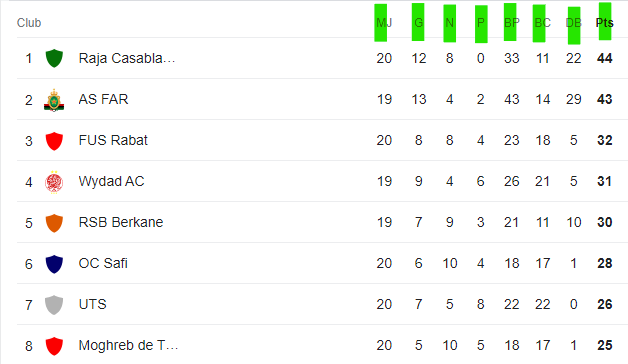This screenshot has height=364, width=628.
Task: Select the Wydad AC club name
Action: 111,181
